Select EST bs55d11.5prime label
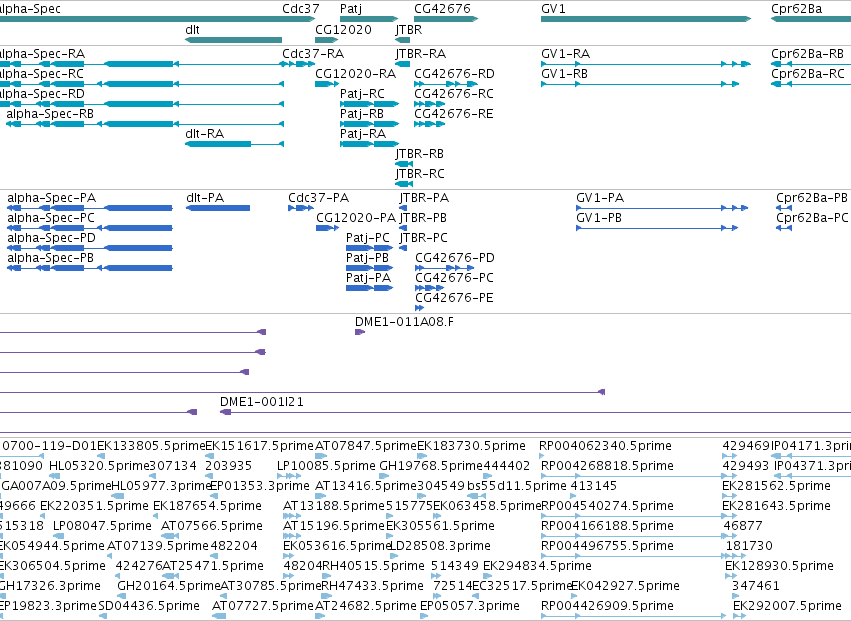Screen dimensions: 851x621 (517, 486)
